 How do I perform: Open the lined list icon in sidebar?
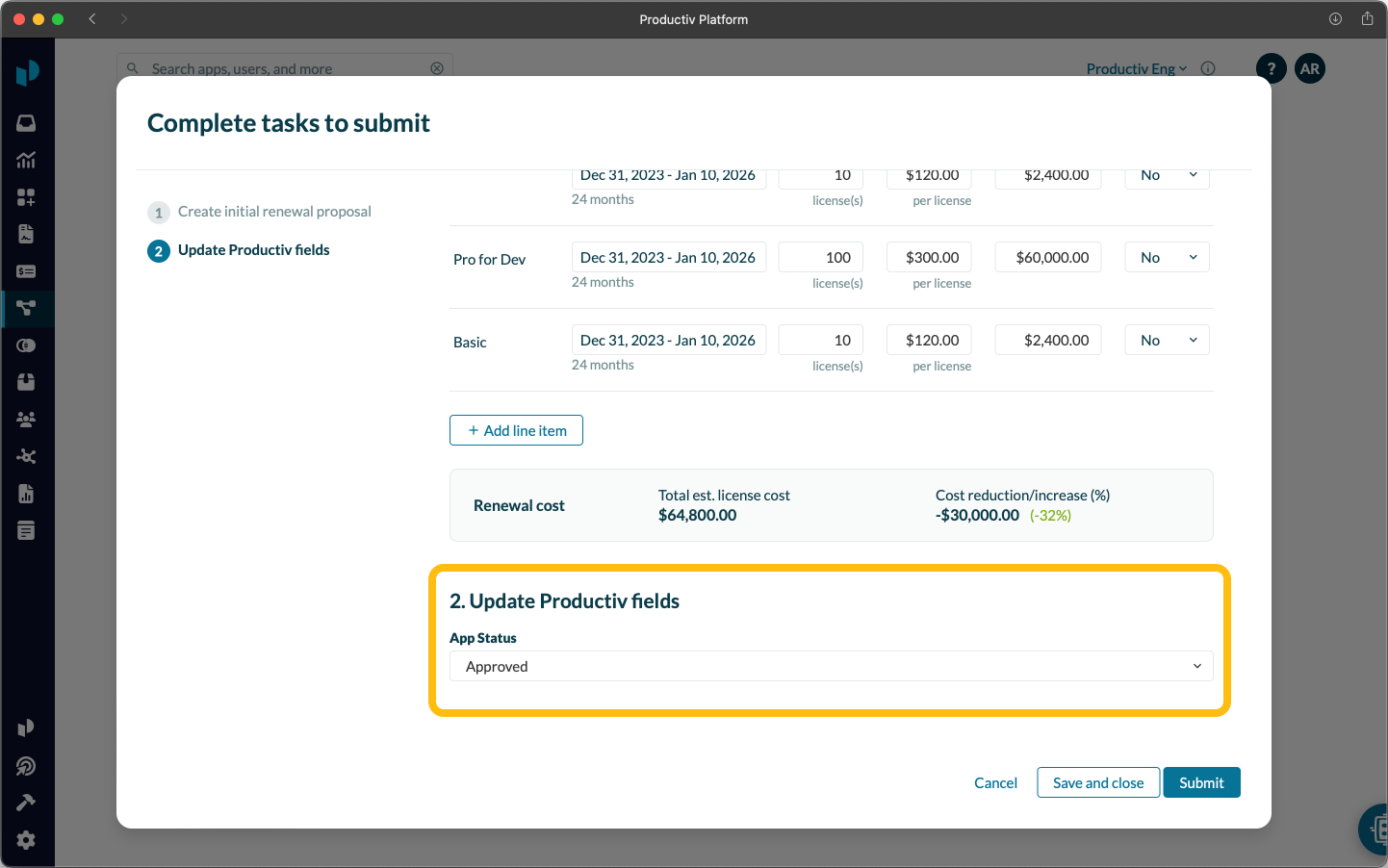tap(26, 530)
